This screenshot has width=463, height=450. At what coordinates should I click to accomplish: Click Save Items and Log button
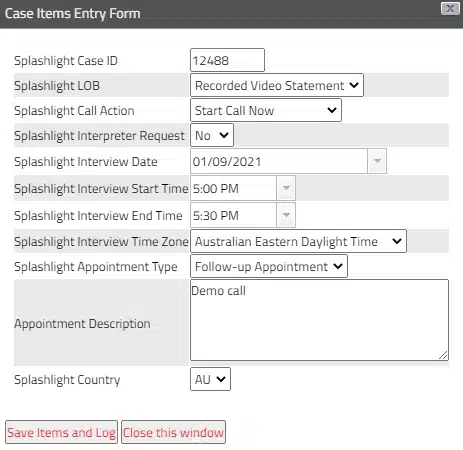(x=62, y=432)
